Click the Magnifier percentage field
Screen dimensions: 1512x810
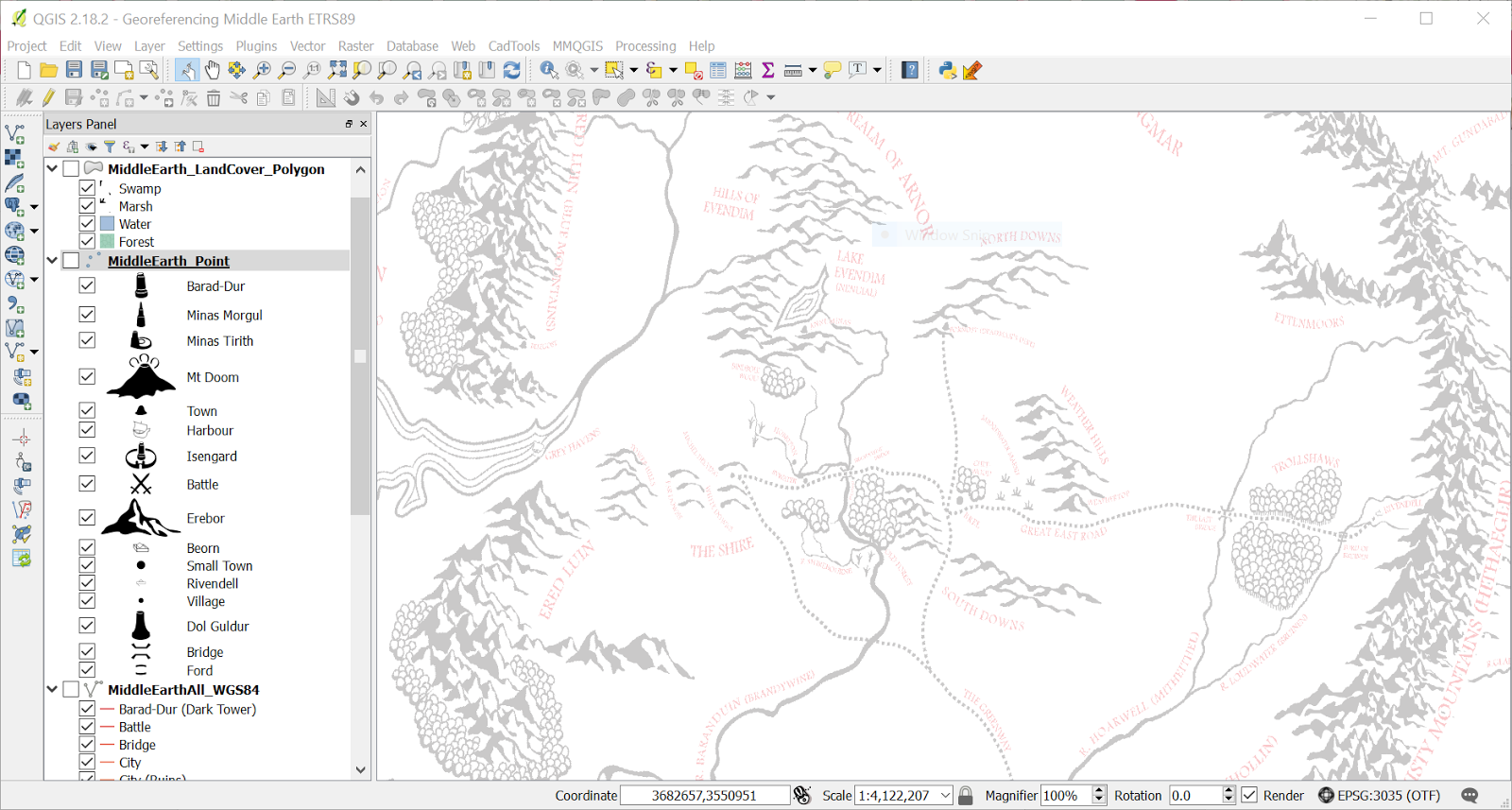click(1065, 796)
